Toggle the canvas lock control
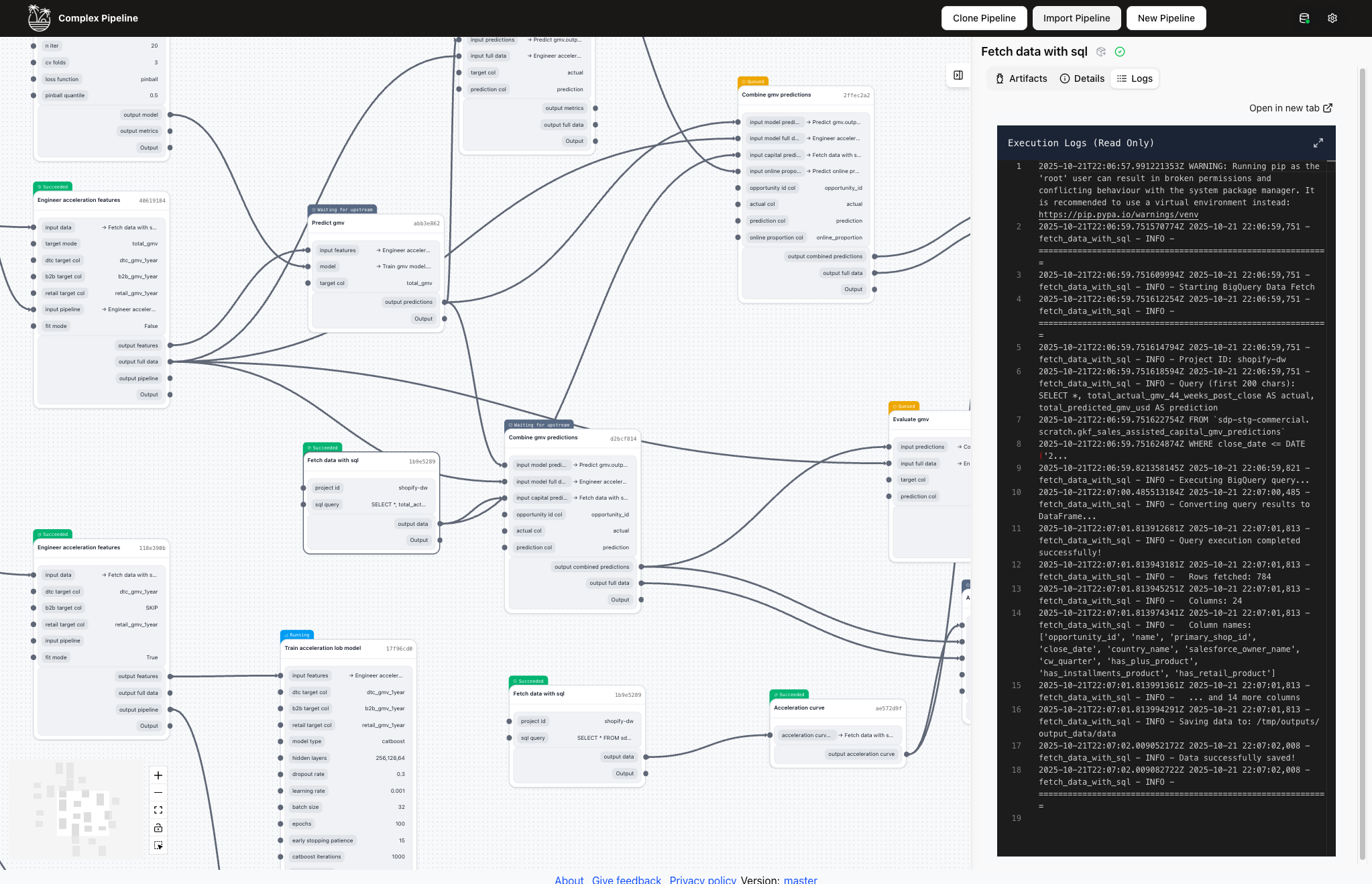The height and width of the screenshot is (884, 1372). [158, 828]
